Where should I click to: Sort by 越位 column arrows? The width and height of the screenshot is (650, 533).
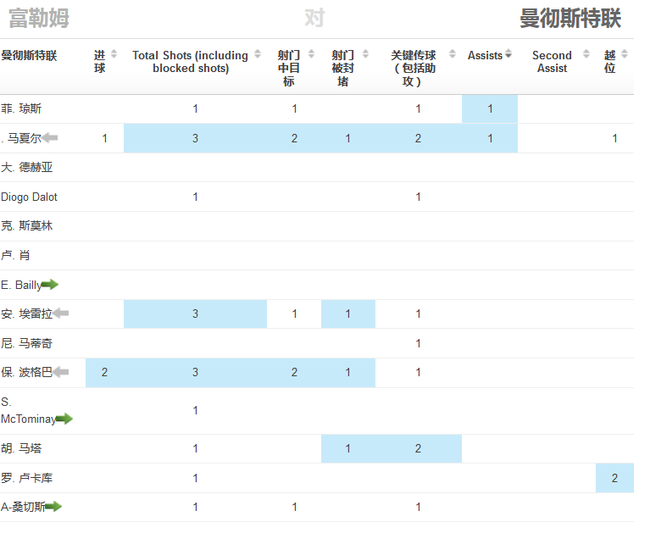(x=625, y=54)
